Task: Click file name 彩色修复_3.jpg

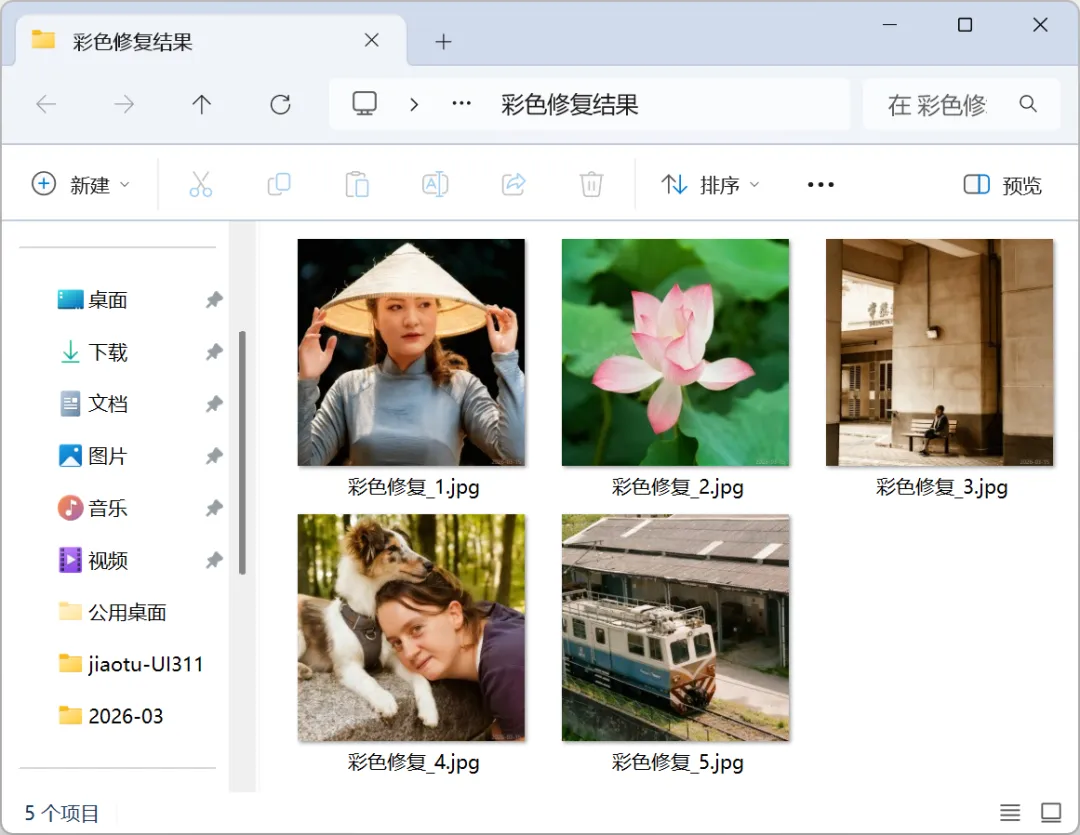Action: tap(942, 487)
